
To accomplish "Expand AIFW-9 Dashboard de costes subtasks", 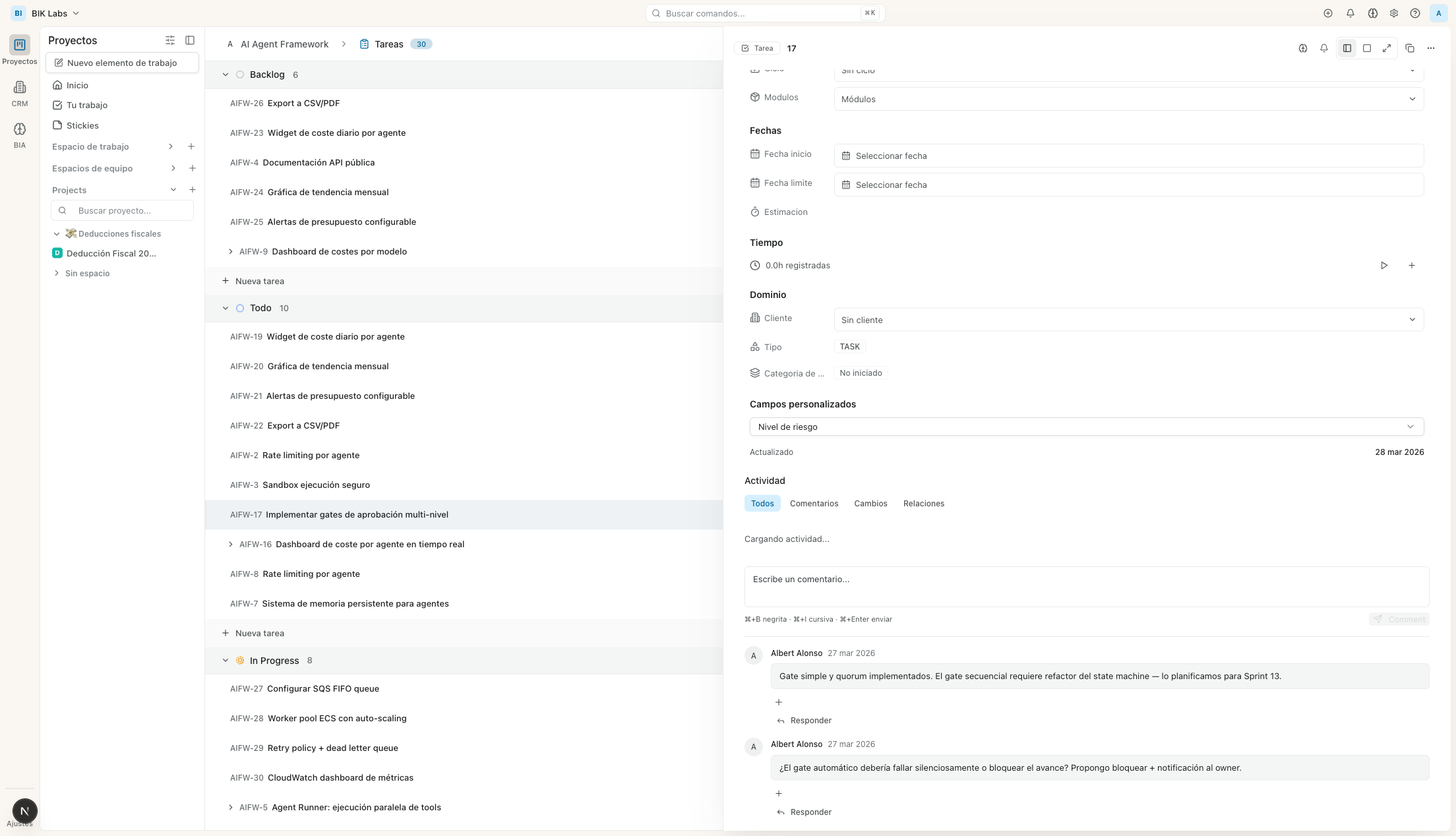I will 230,251.
